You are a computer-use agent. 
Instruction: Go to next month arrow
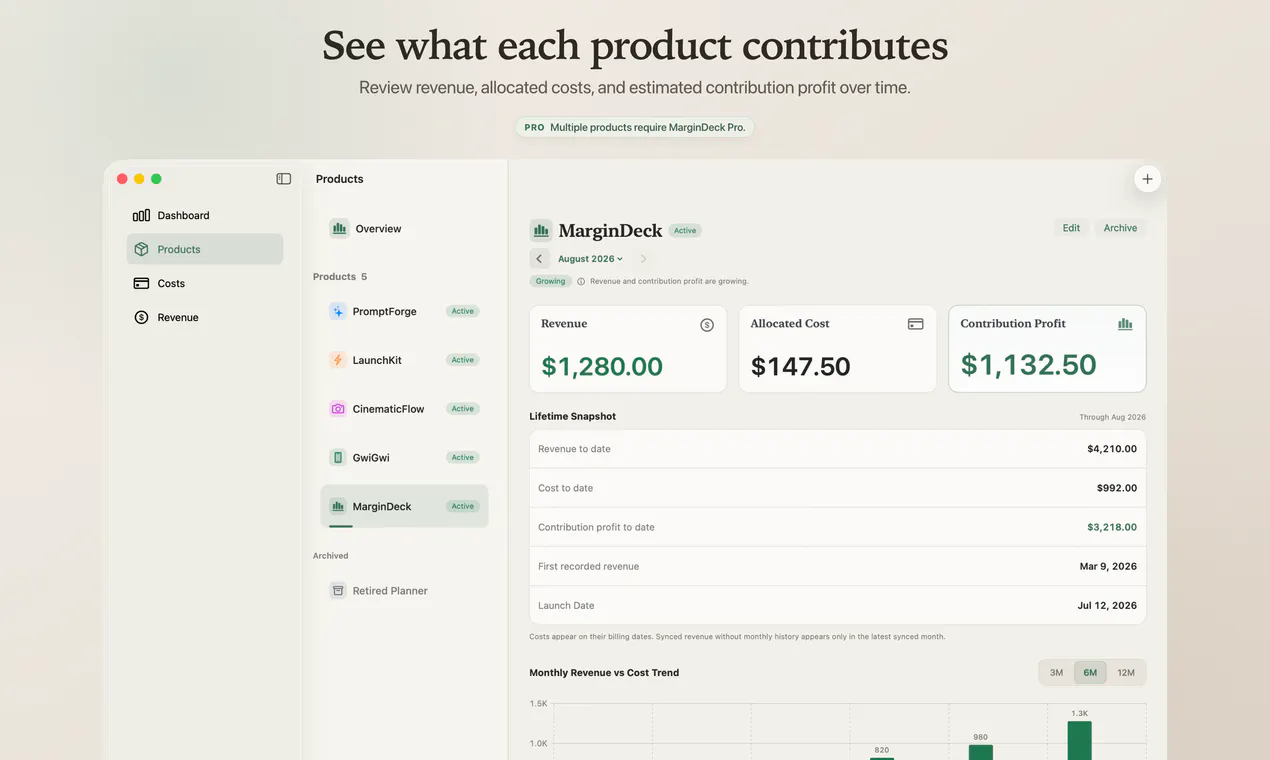(643, 259)
